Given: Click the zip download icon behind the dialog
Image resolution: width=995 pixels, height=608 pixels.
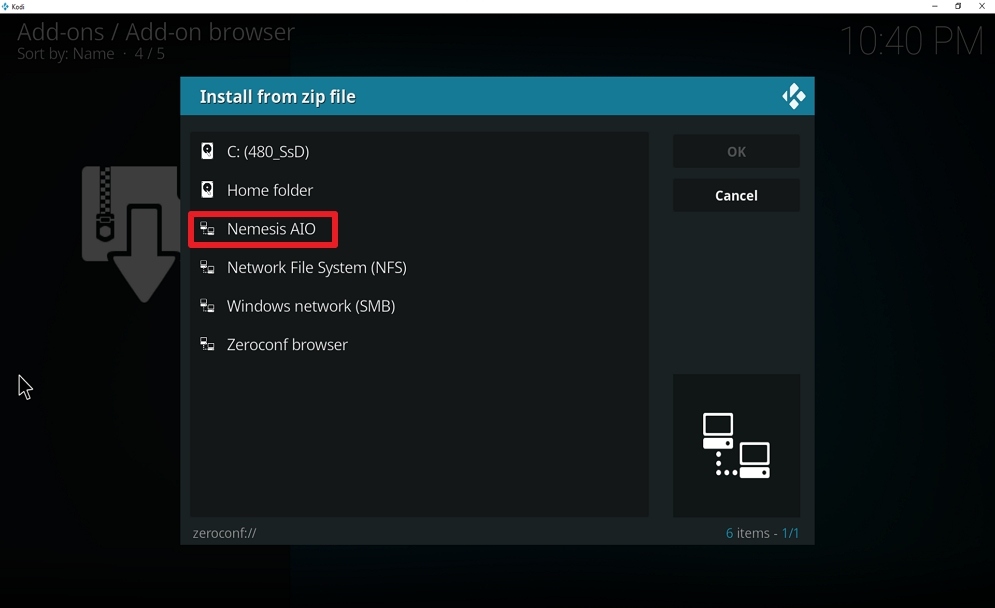Looking at the screenshot, I should tap(131, 234).
